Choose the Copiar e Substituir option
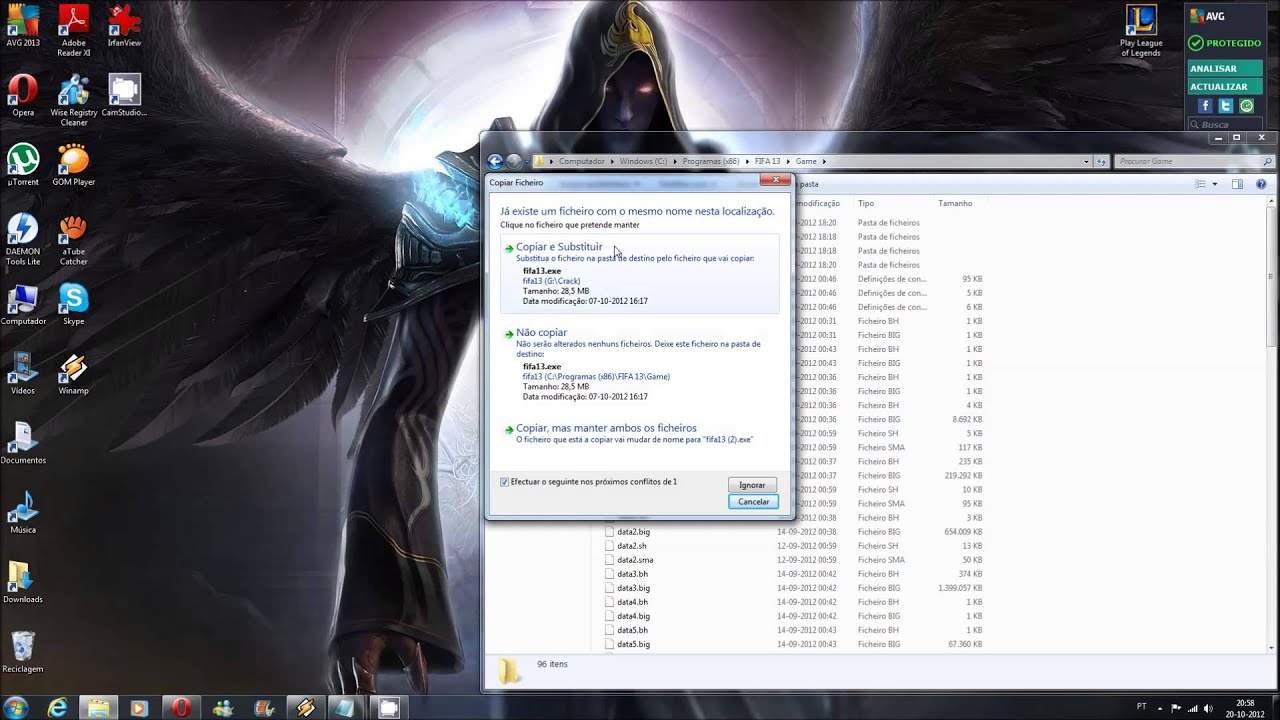The width and height of the screenshot is (1280, 720). pos(640,275)
